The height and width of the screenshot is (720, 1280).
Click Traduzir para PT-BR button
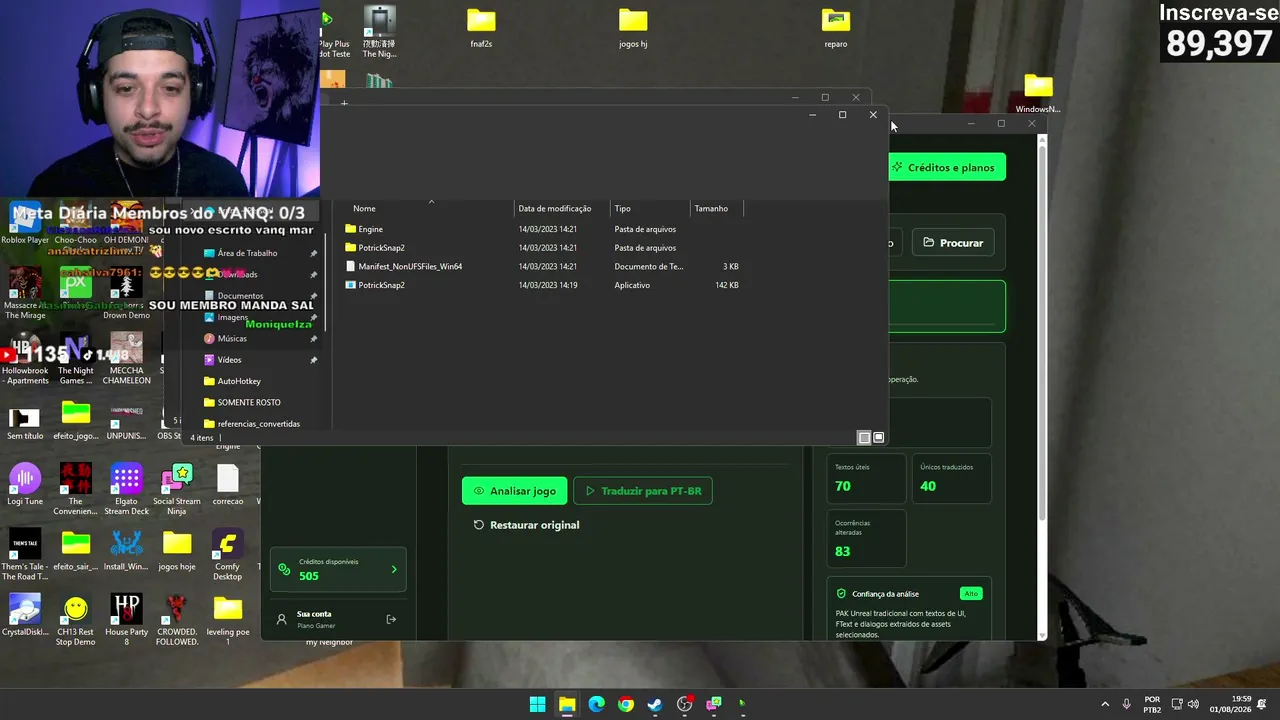click(643, 491)
